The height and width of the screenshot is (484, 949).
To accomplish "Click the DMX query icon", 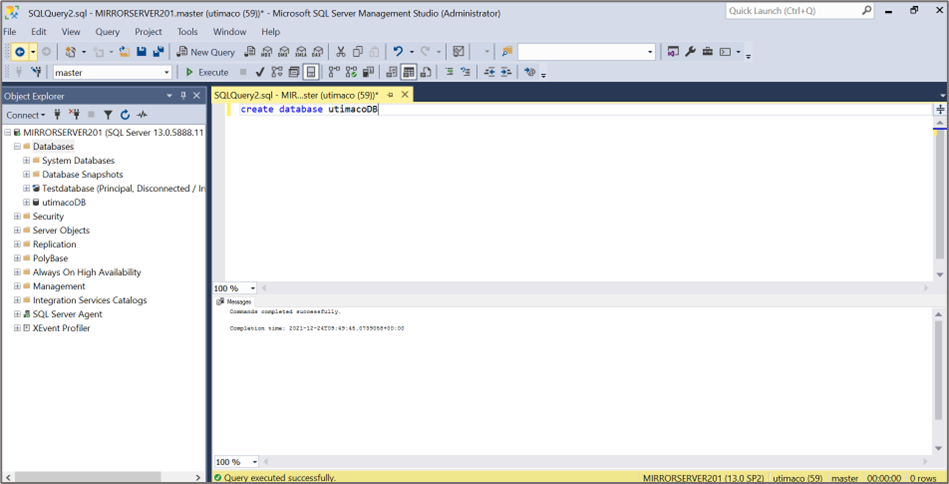I will [x=284, y=52].
